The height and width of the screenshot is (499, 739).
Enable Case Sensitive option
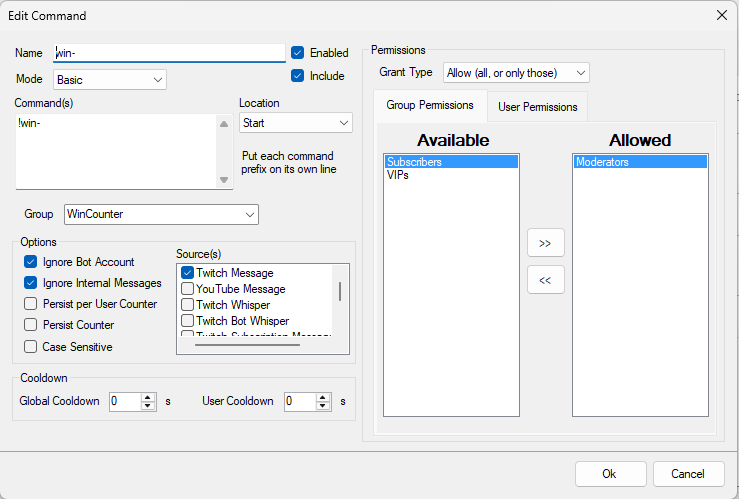tap(31, 346)
